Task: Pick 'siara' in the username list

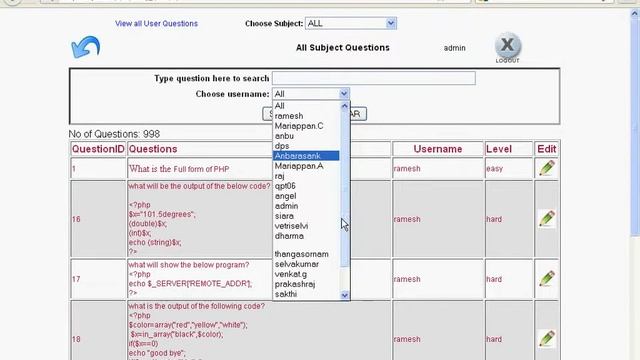Action: click(x=306, y=216)
